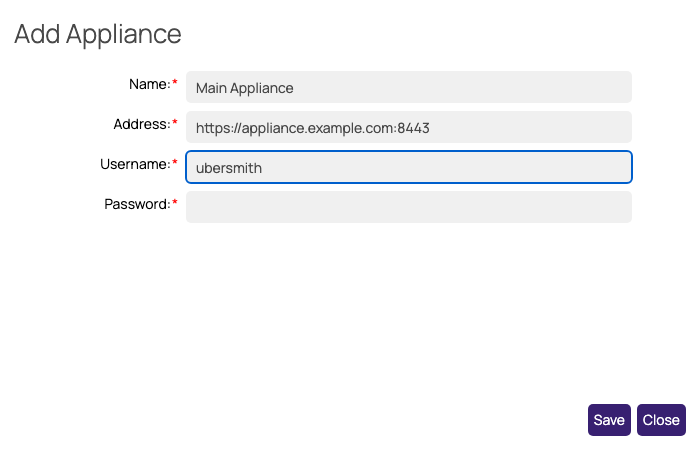This screenshot has width=700, height=450.
Task: Click the Username: label
Action: [135, 164]
